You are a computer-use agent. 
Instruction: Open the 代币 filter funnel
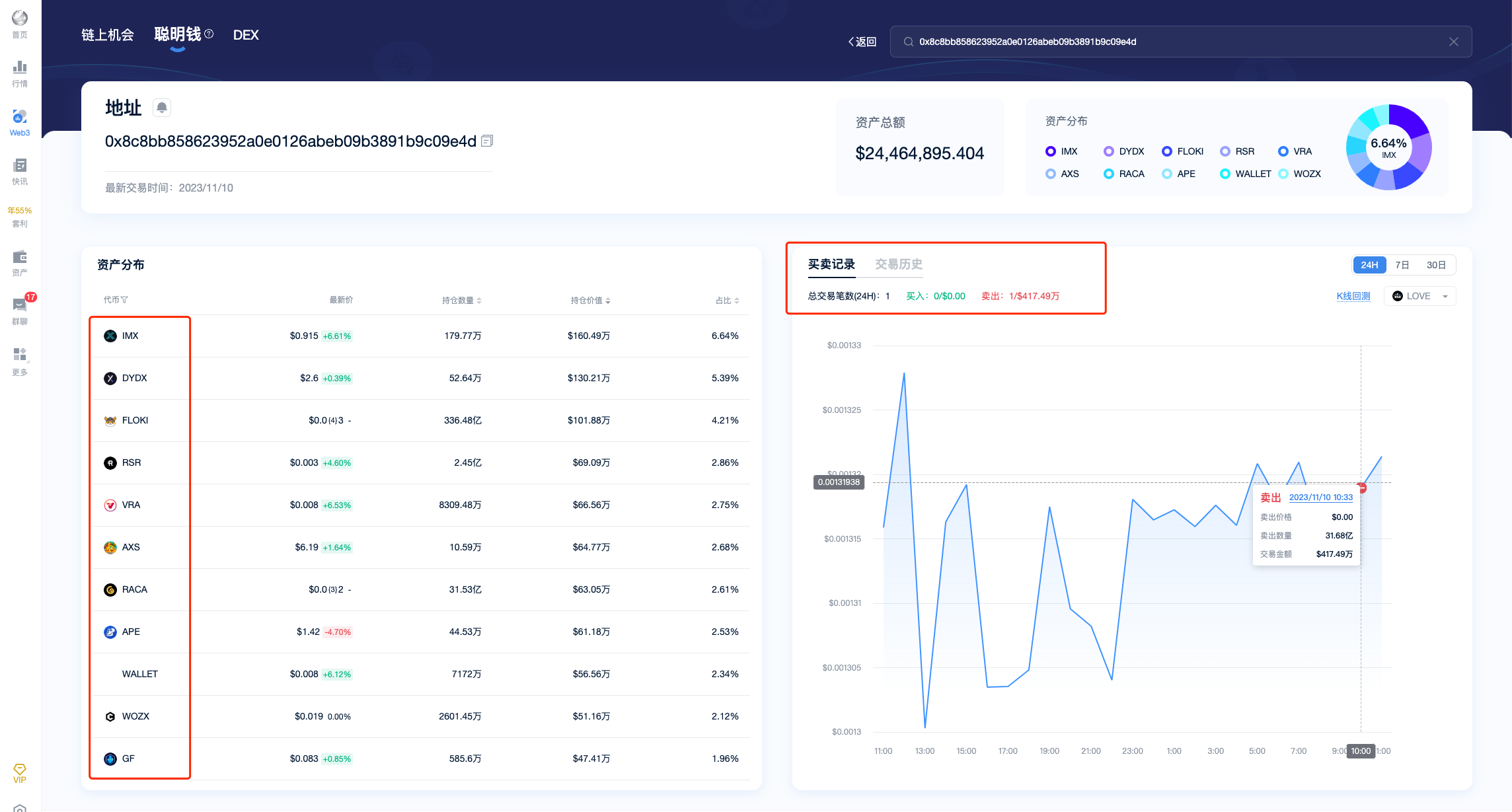[124, 300]
